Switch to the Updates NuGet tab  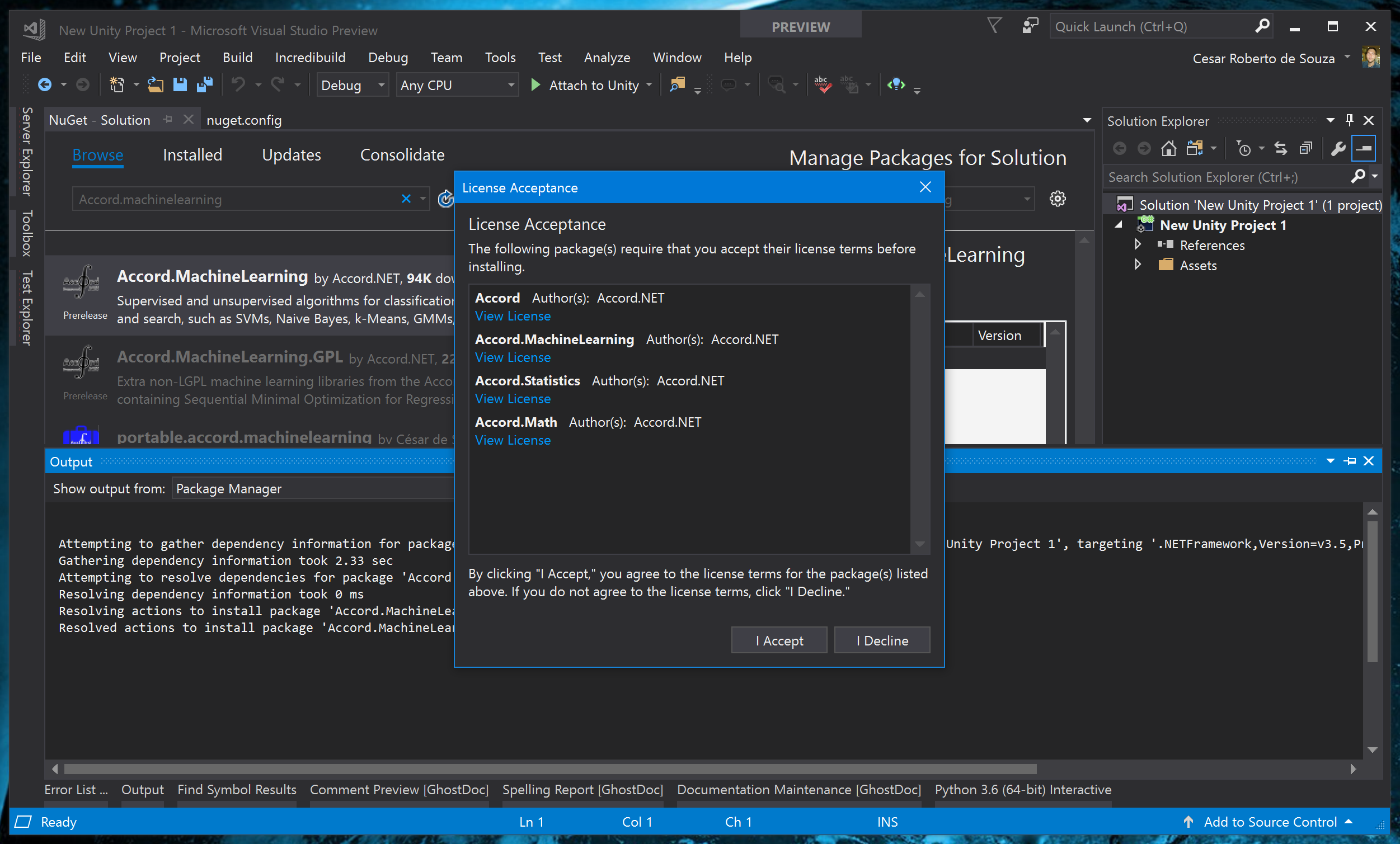(291, 155)
